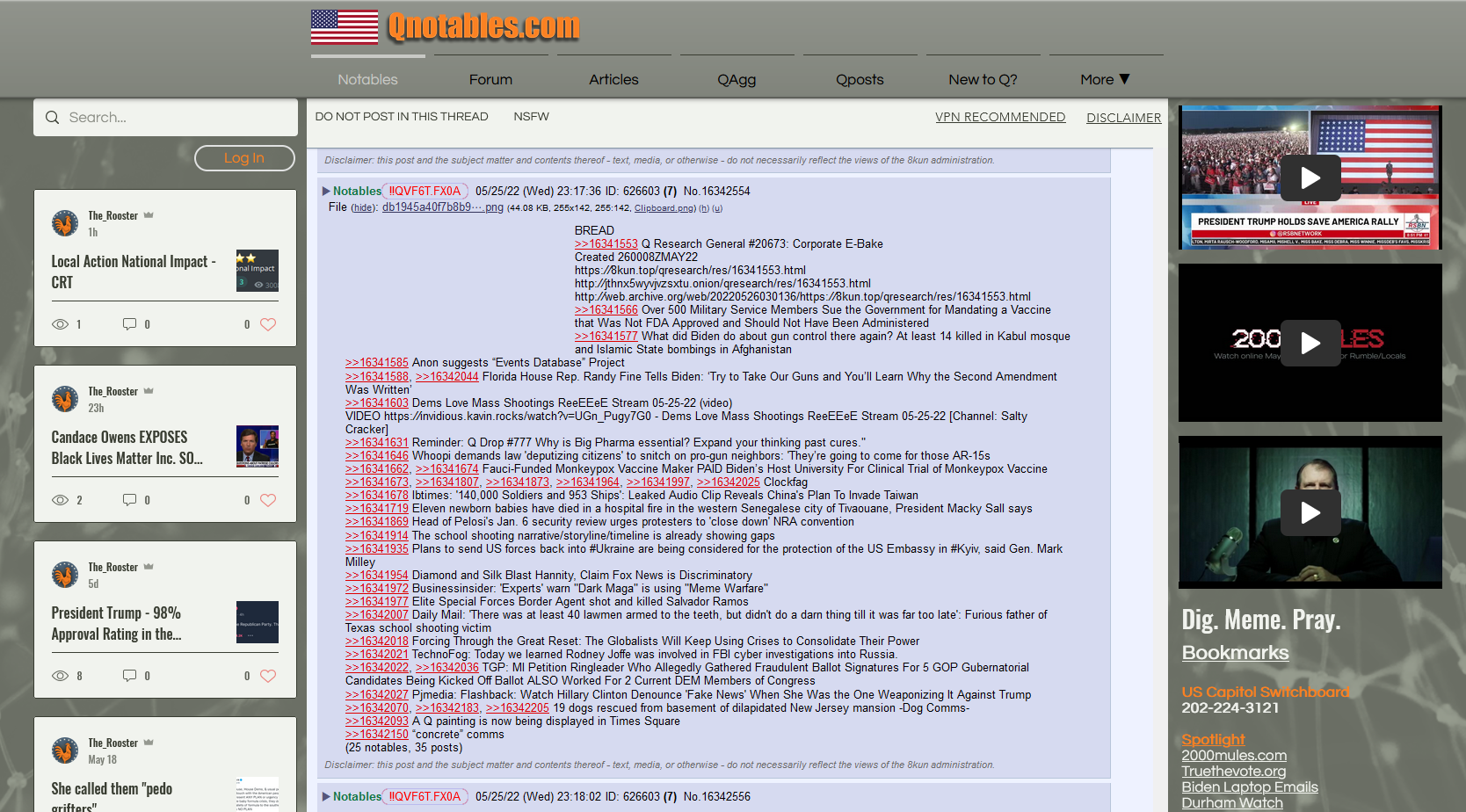Open post title Candace Owens EXPOSES Black Lives Matter
Image resolution: width=1466 pixels, height=812 pixels.
pyautogui.click(x=127, y=448)
